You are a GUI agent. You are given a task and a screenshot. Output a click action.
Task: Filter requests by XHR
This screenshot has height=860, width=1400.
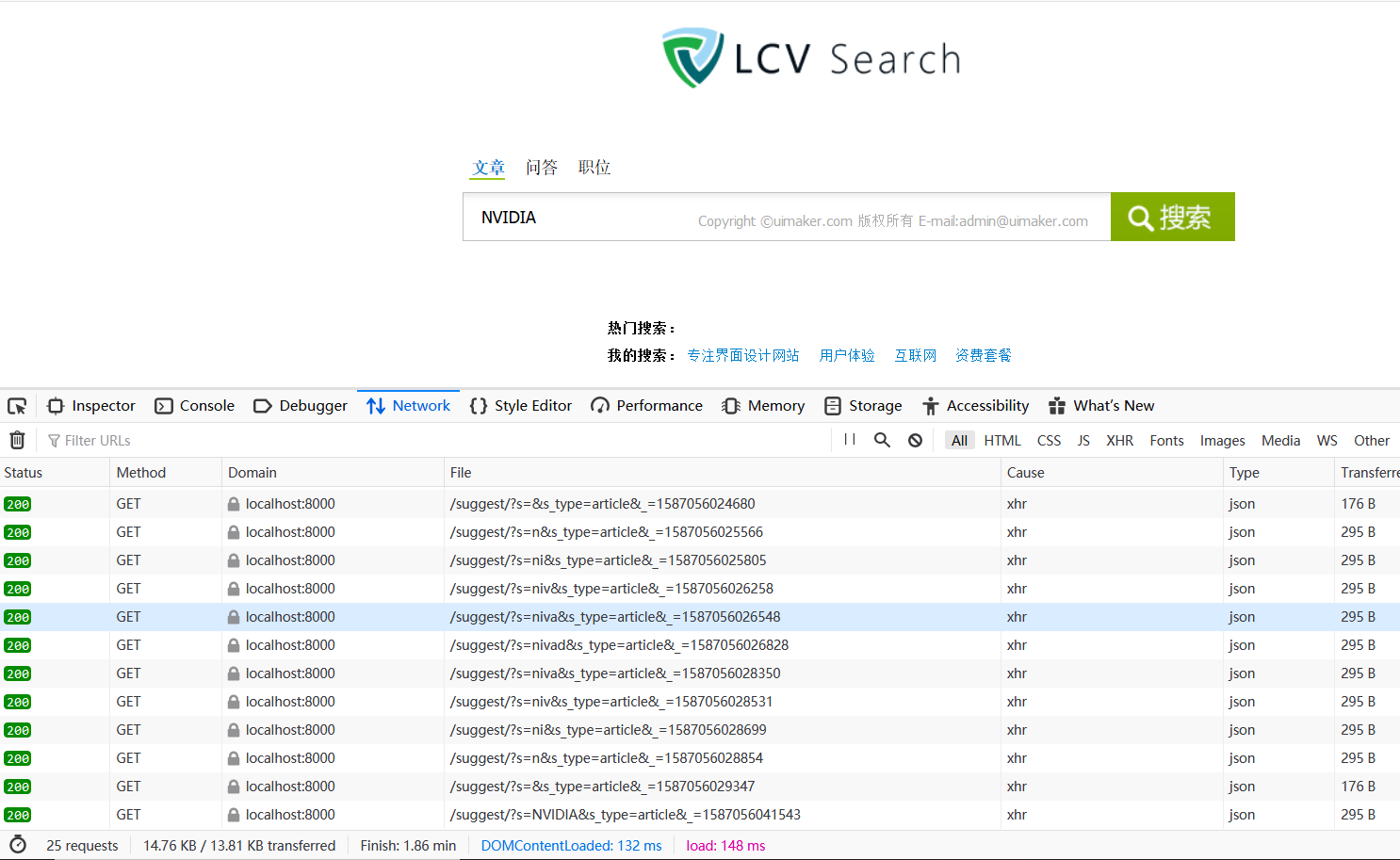[1119, 440]
